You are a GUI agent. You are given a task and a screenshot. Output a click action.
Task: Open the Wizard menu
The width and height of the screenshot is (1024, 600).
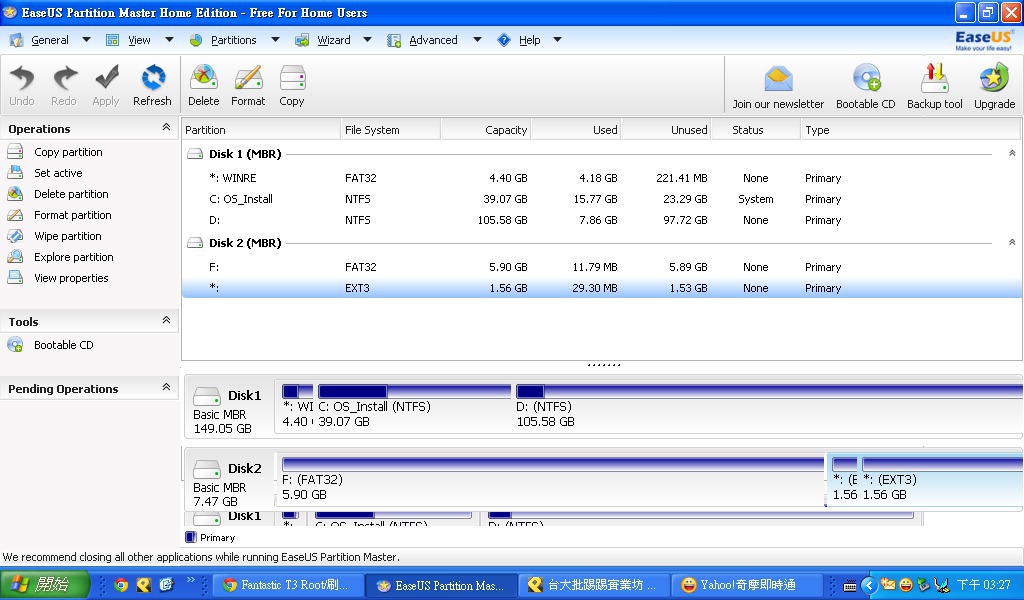(x=334, y=40)
